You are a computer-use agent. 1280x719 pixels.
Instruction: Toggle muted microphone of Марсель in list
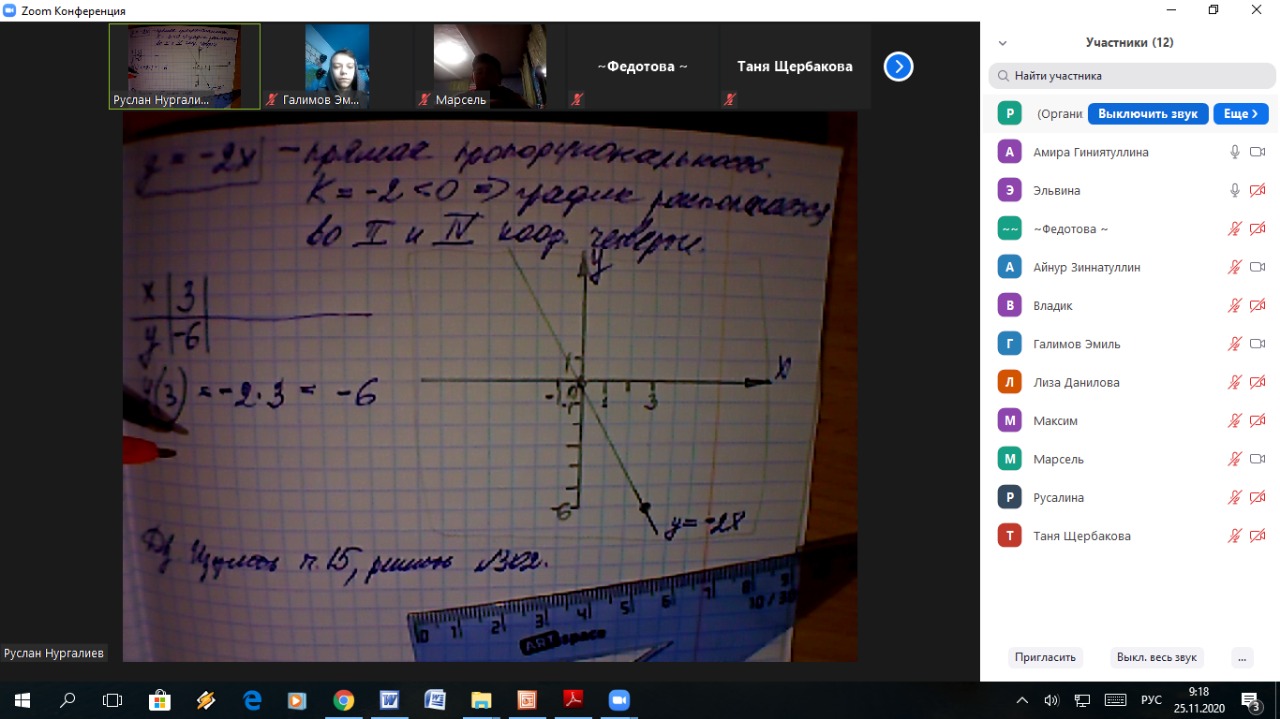pos(1235,459)
